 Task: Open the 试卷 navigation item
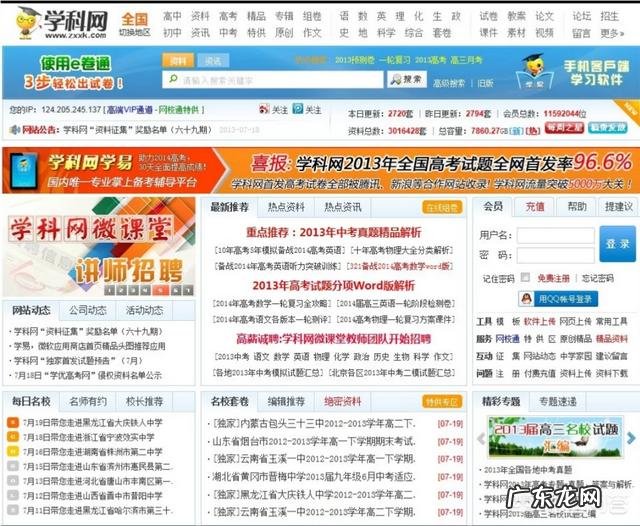click(x=488, y=16)
